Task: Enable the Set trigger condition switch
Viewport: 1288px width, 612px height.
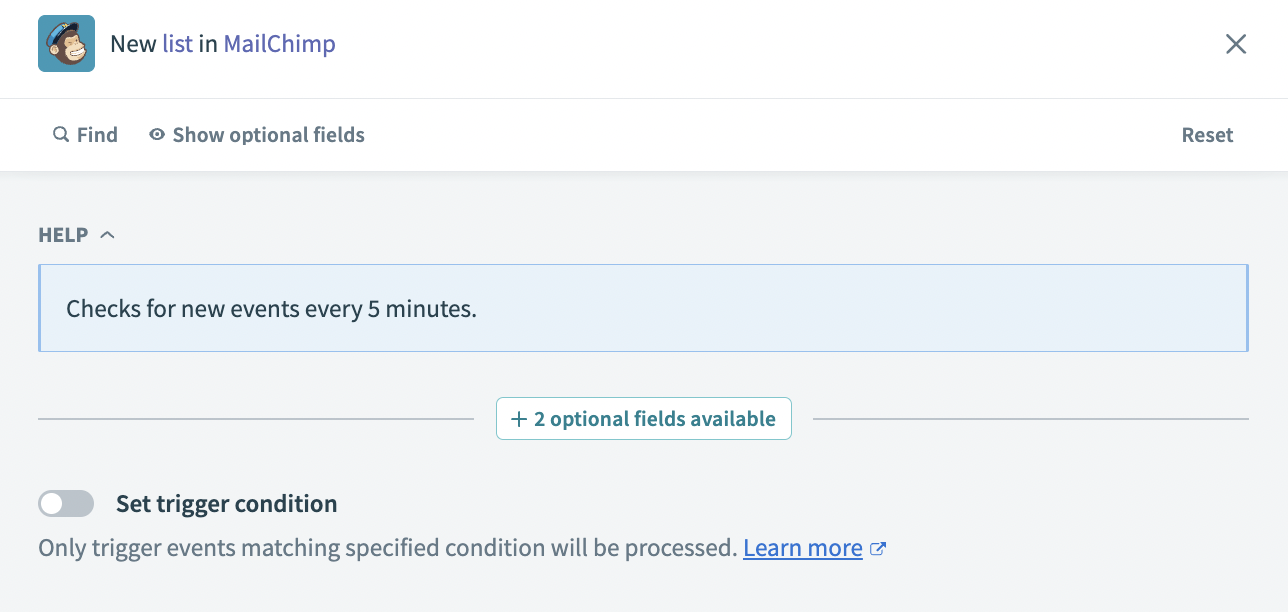Action: pos(66,504)
